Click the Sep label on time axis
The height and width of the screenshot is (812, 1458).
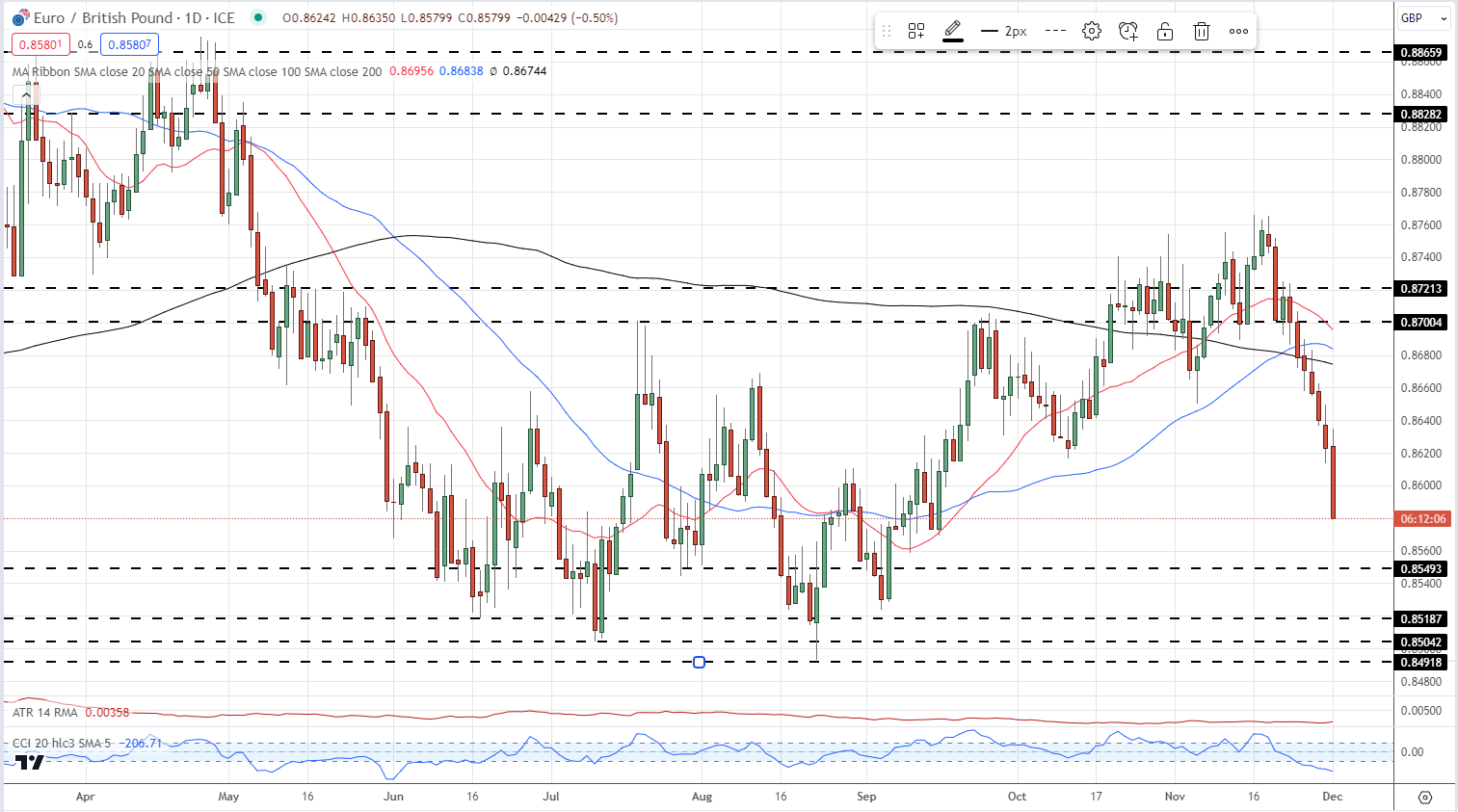(866, 797)
